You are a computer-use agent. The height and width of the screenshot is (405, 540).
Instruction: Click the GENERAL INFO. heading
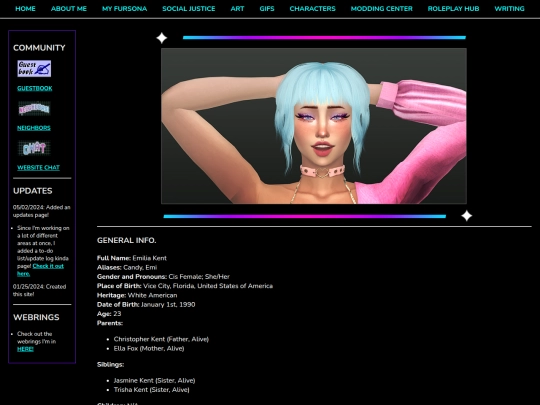click(126, 240)
